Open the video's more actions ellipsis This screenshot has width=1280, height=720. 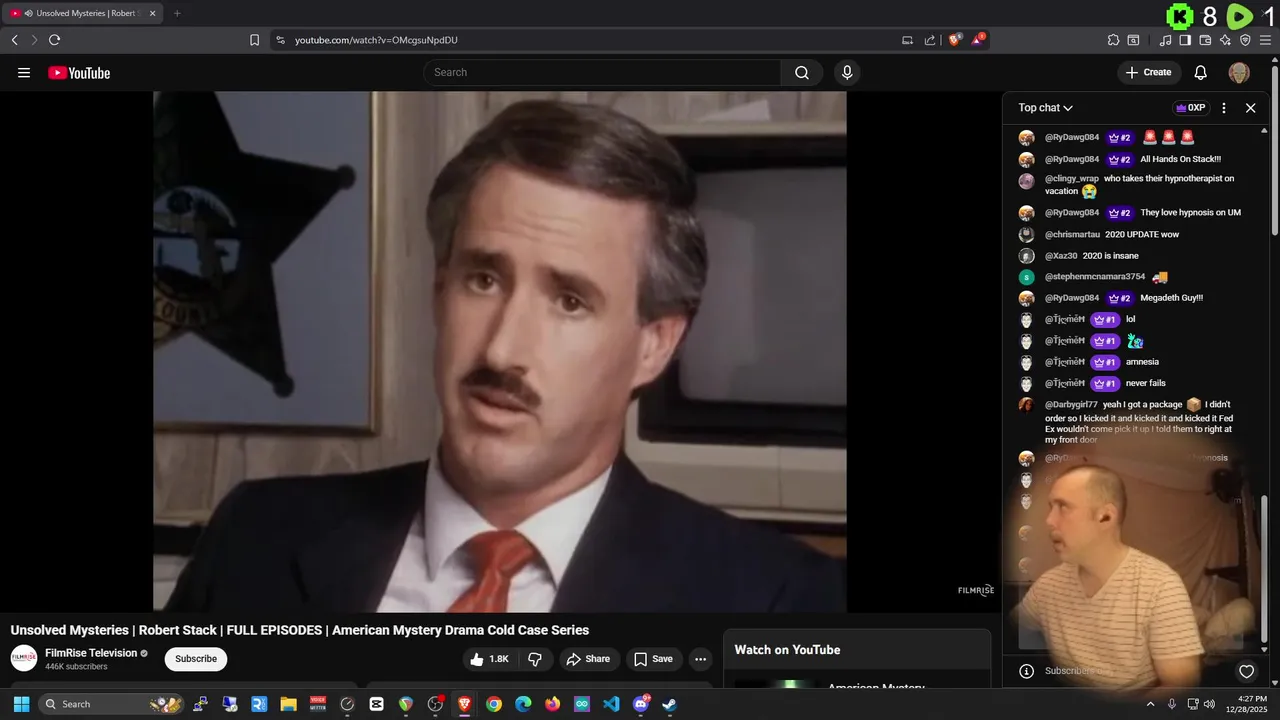click(700, 659)
